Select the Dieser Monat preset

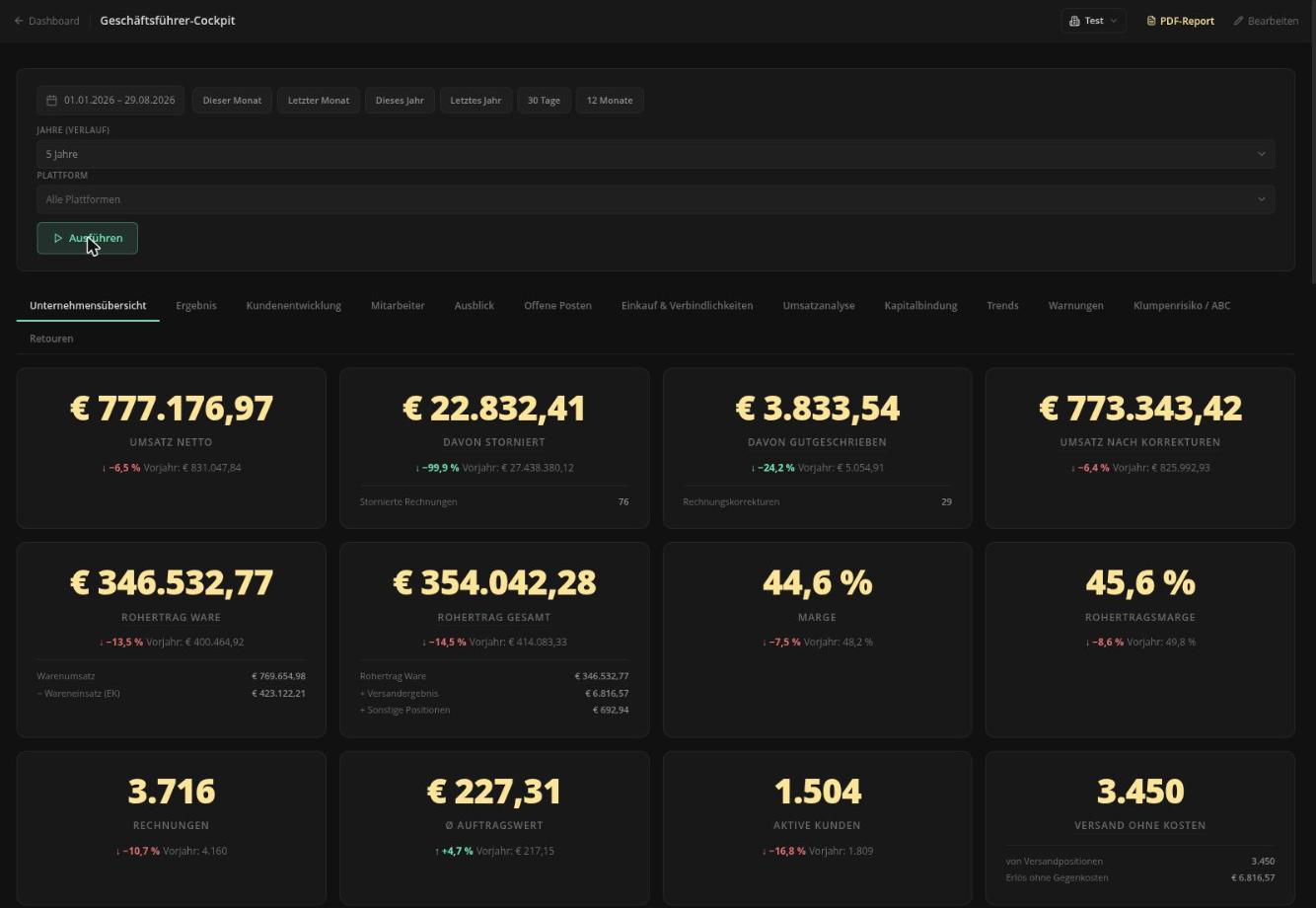233,101
